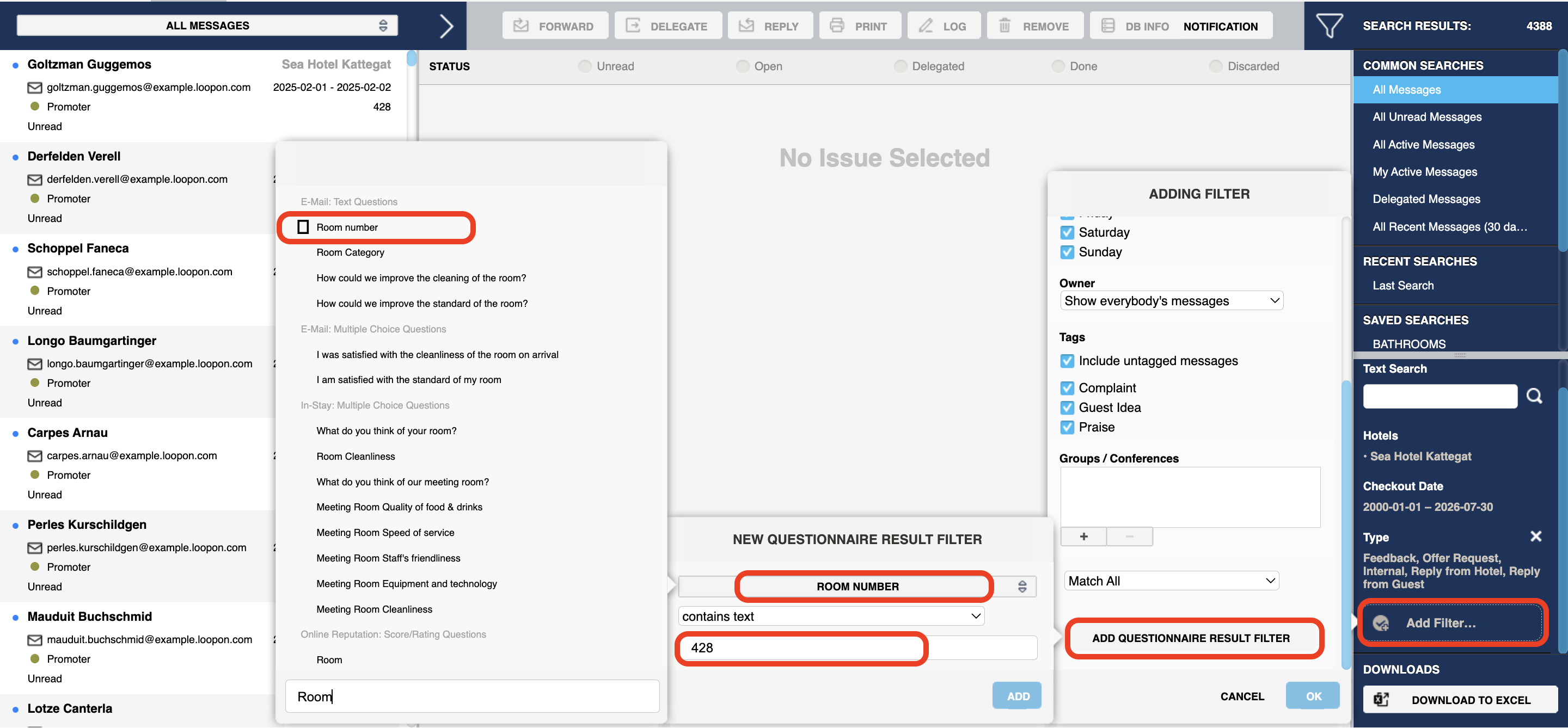The width and height of the screenshot is (1568, 728).
Task: Click the question search field containing 'Room'
Action: (x=471, y=696)
